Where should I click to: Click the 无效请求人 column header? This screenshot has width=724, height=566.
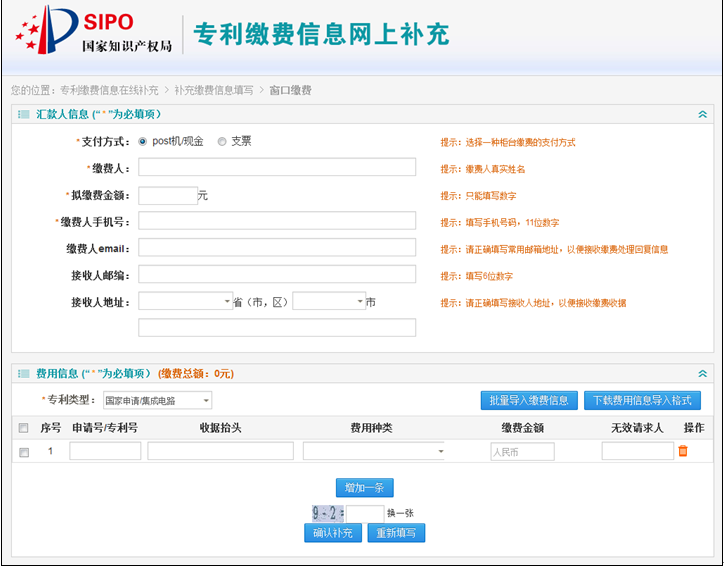637,428
